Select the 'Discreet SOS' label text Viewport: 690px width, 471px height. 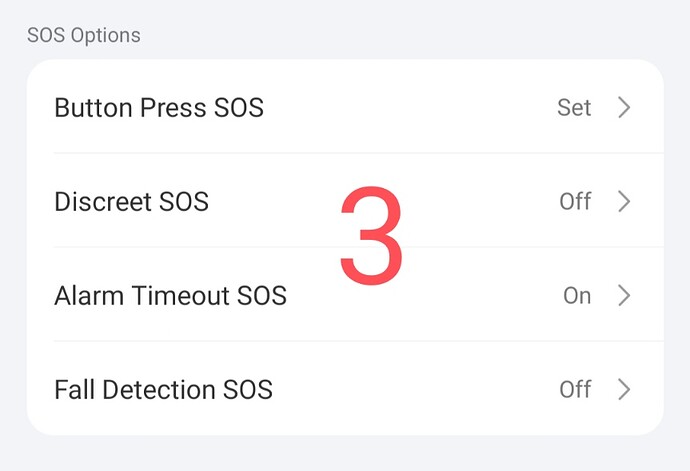point(131,201)
